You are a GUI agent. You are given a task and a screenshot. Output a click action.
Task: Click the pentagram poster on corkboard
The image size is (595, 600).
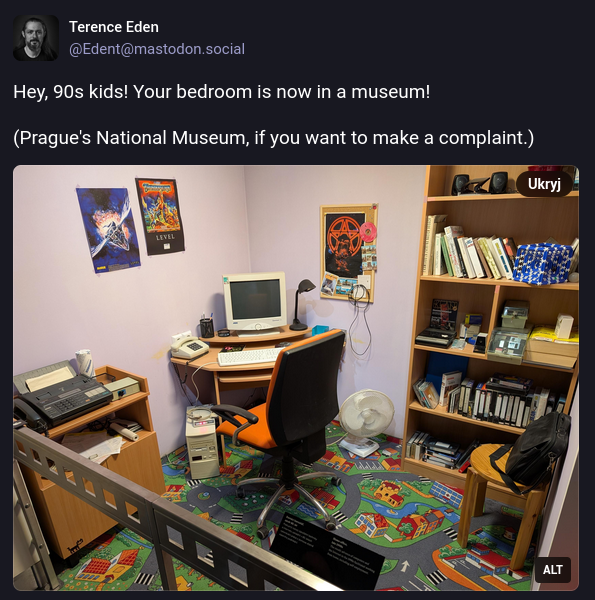point(345,245)
